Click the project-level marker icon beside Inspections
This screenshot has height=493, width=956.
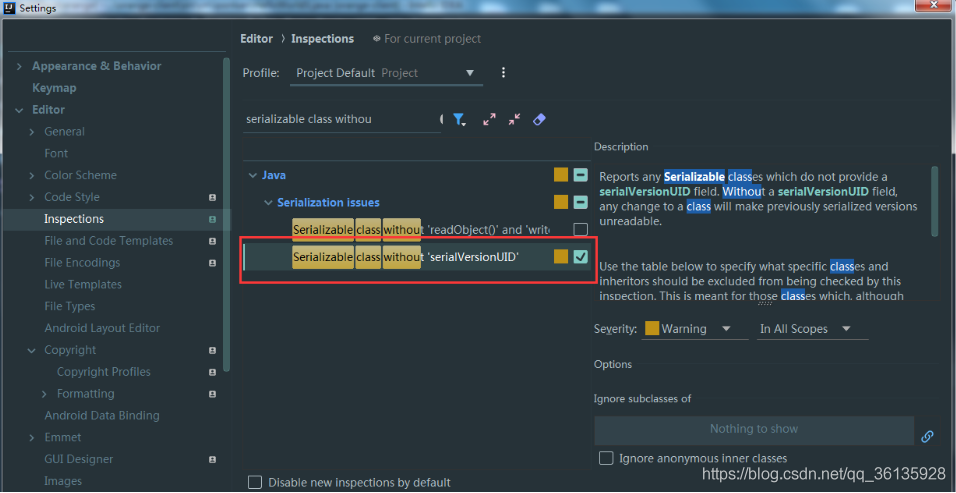pyautogui.click(x=212, y=219)
